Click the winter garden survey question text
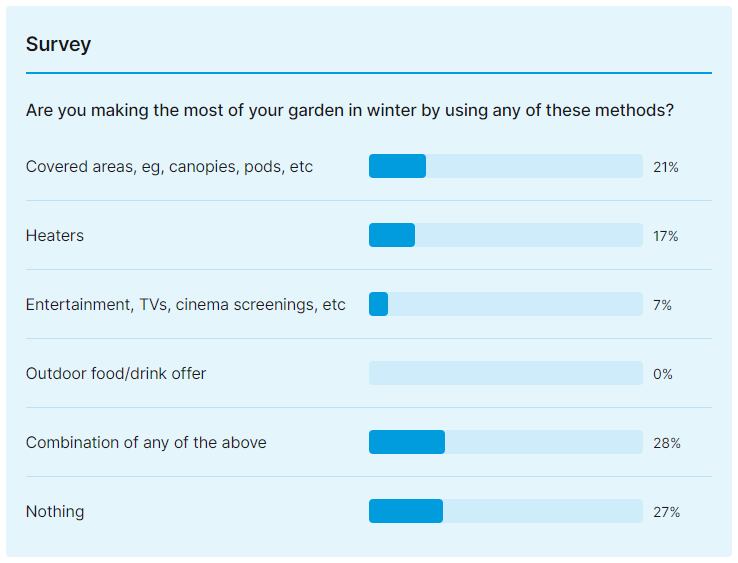Screen dimensions: 738x563 (x=349, y=110)
